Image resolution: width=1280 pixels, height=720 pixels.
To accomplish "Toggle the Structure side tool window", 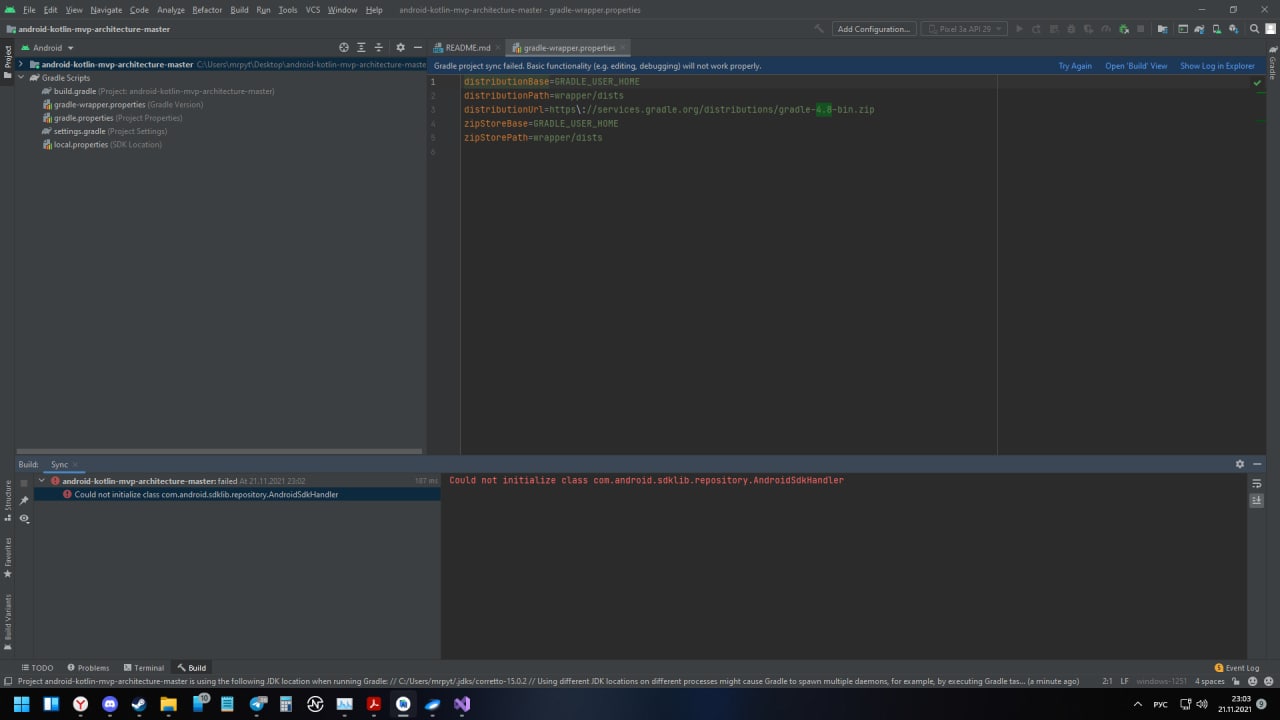I will click(x=7, y=500).
